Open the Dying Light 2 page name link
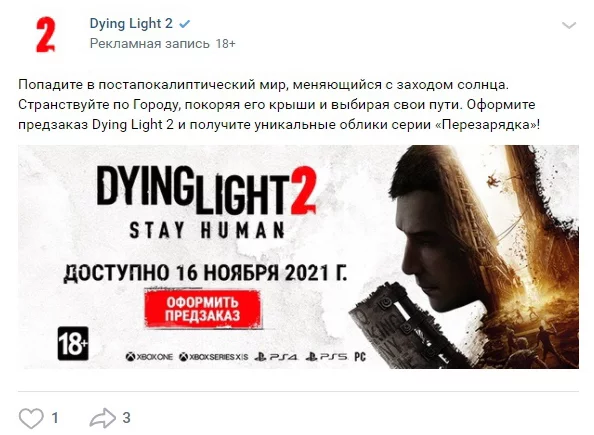 click(x=131, y=23)
